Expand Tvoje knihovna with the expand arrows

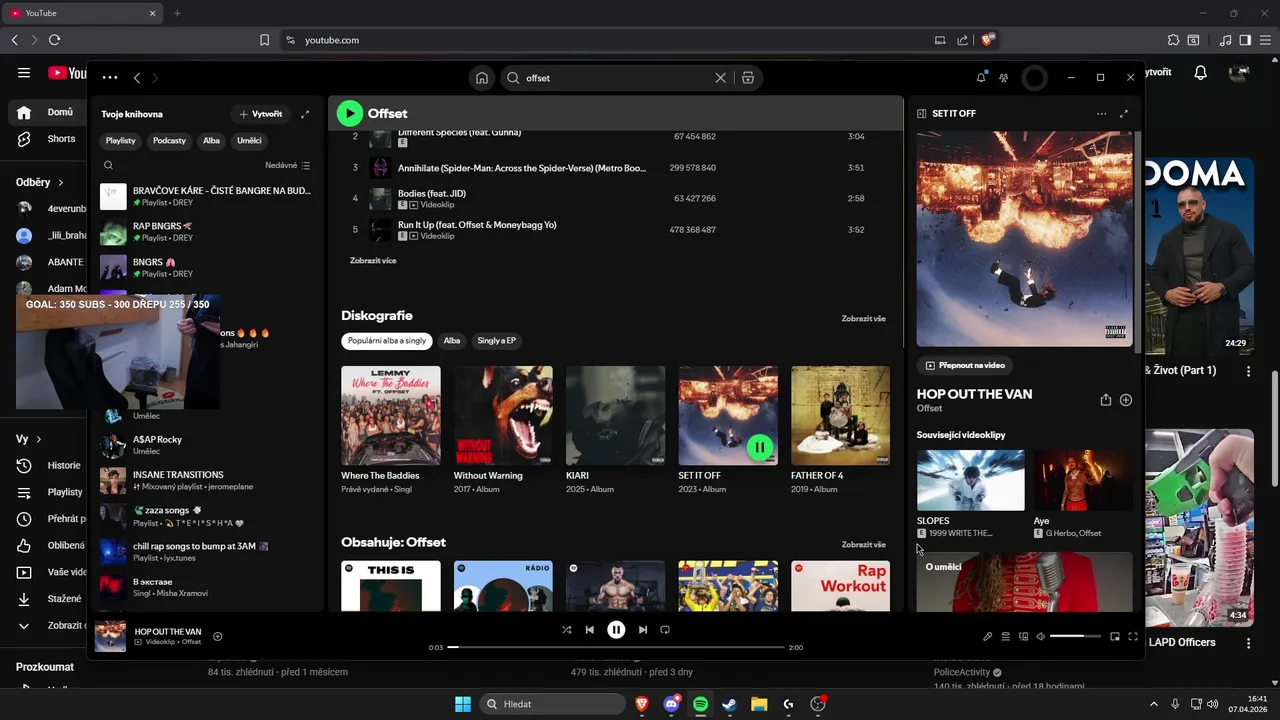coord(305,114)
